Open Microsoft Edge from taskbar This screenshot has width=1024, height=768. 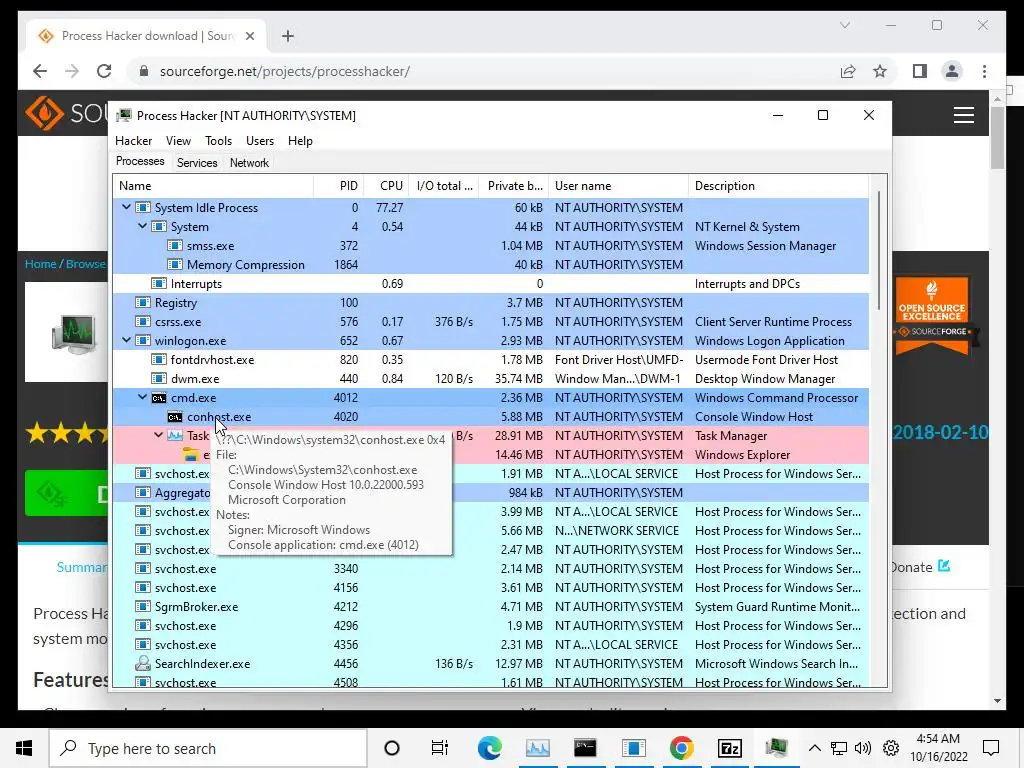[490, 748]
